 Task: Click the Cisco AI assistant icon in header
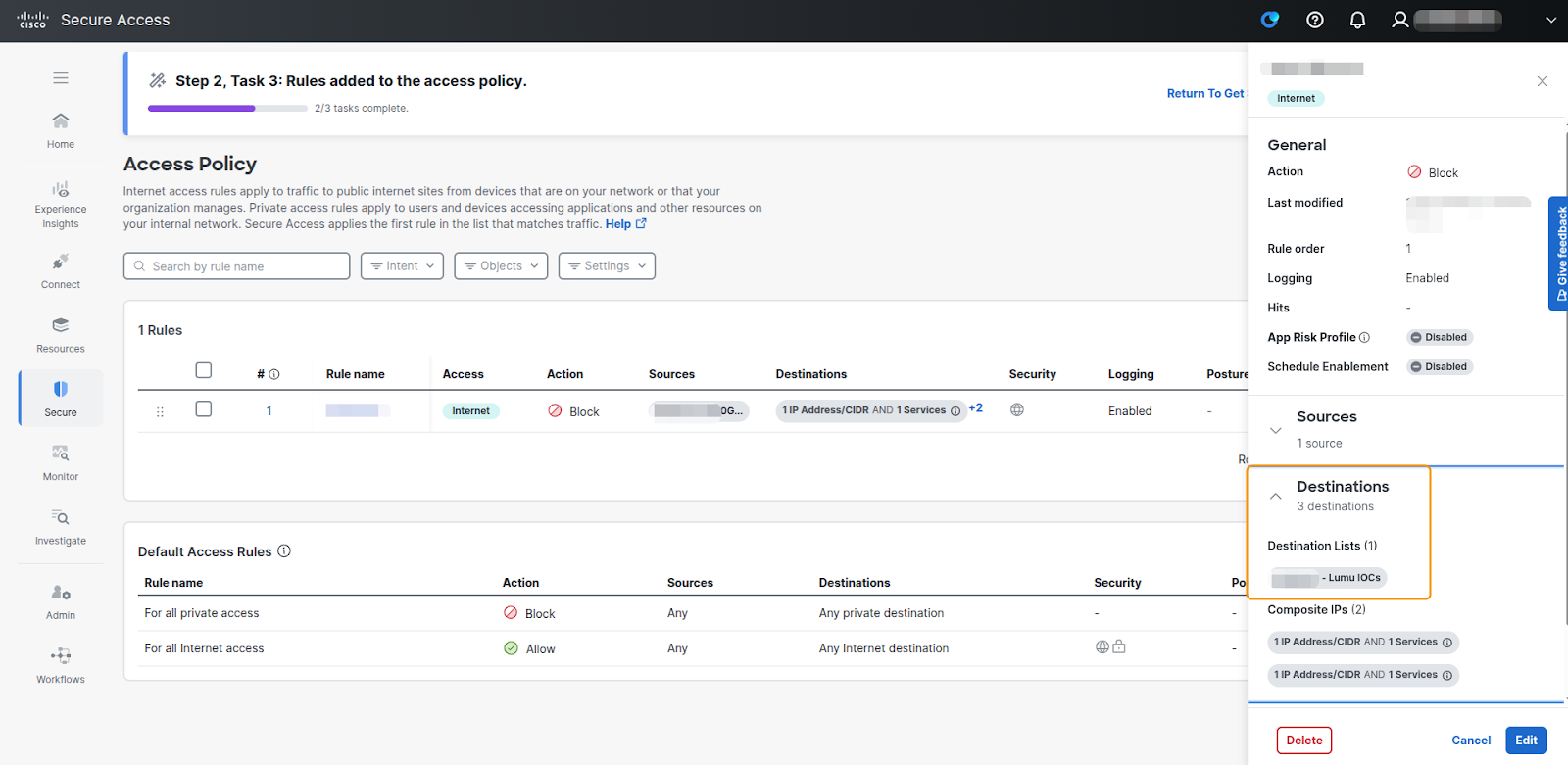click(x=1270, y=20)
